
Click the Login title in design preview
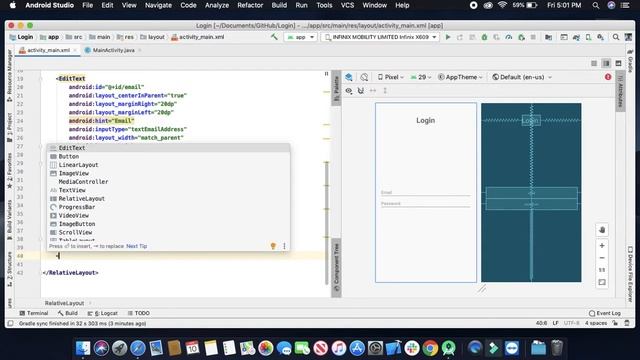click(425, 120)
